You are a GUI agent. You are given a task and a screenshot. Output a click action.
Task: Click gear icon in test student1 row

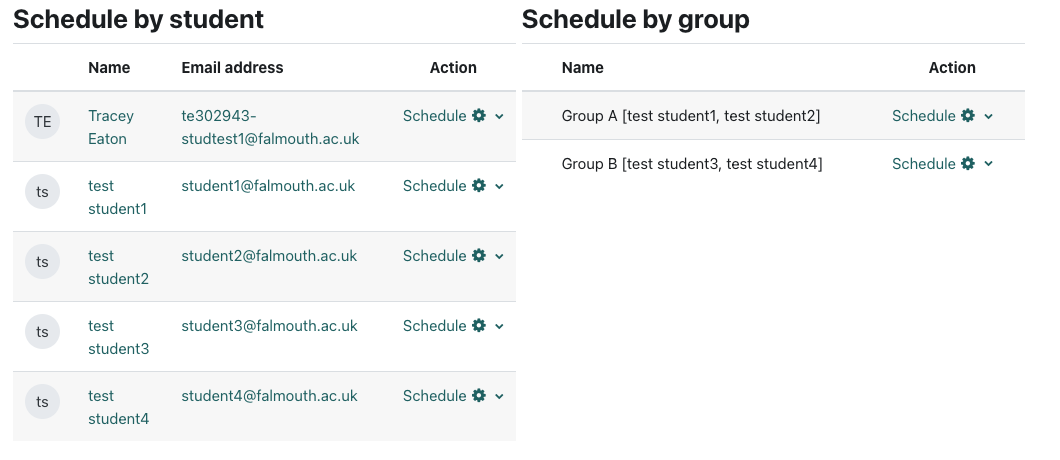pyautogui.click(x=479, y=186)
